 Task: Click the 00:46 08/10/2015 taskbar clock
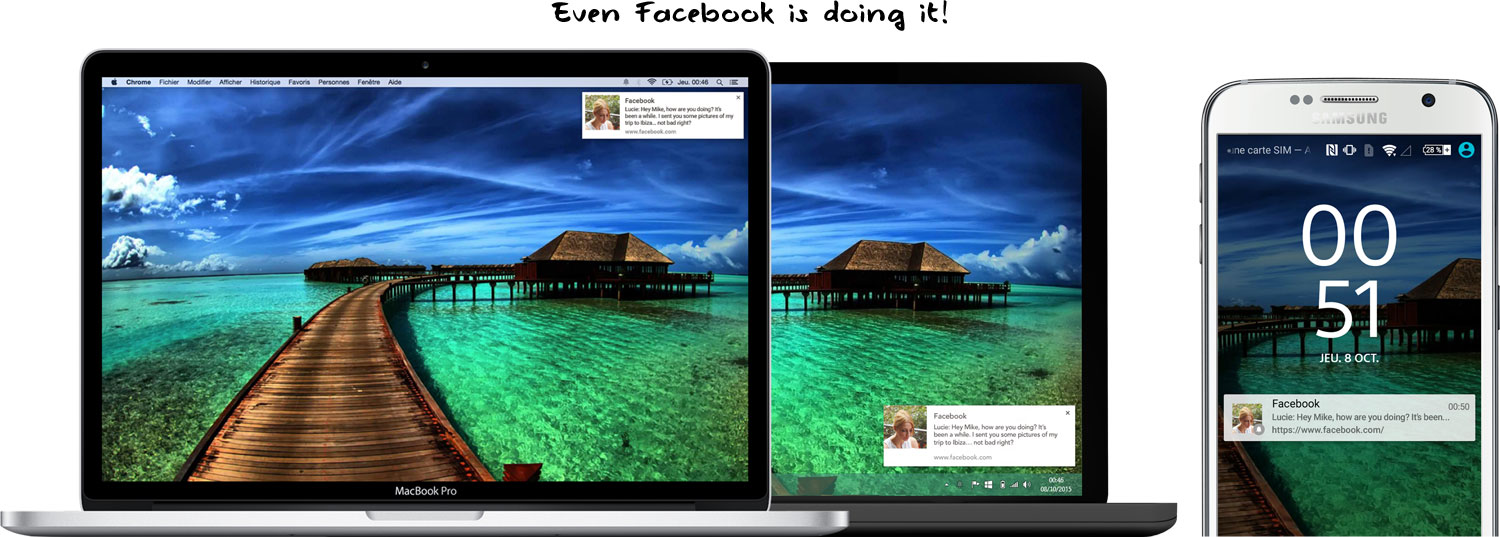[x=1056, y=485]
